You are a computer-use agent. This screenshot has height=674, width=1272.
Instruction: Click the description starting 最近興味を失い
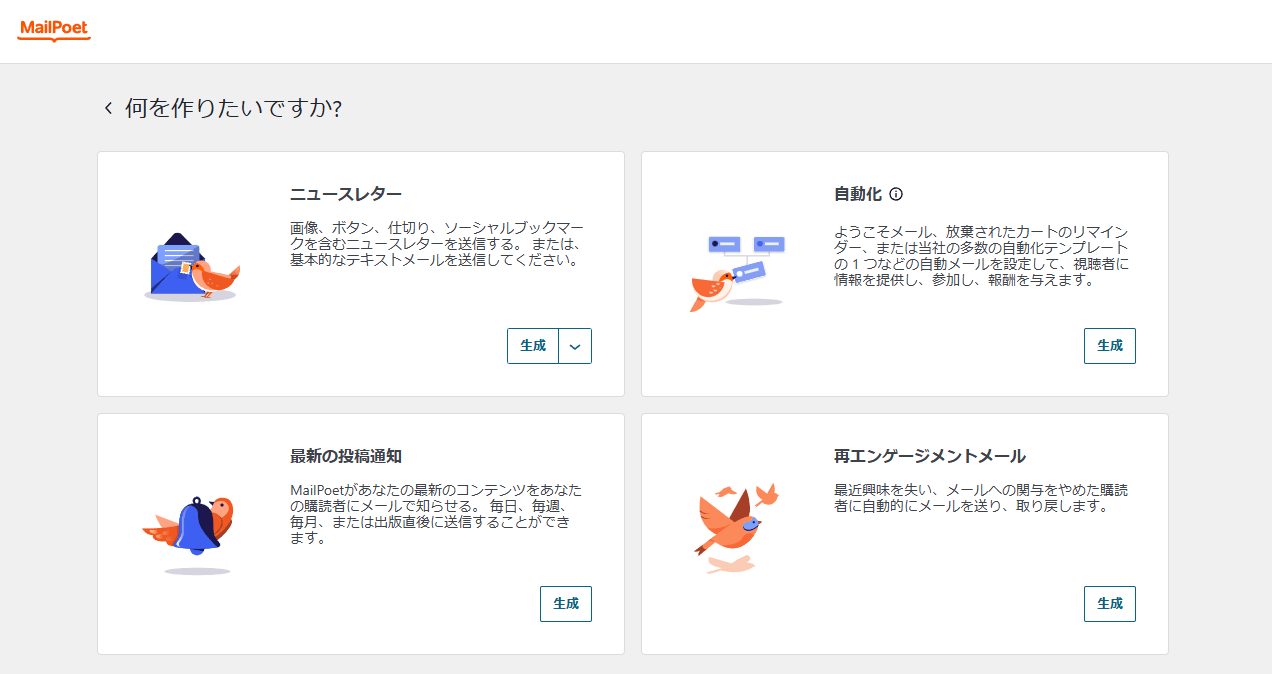pyautogui.click(x=982, y=498)
